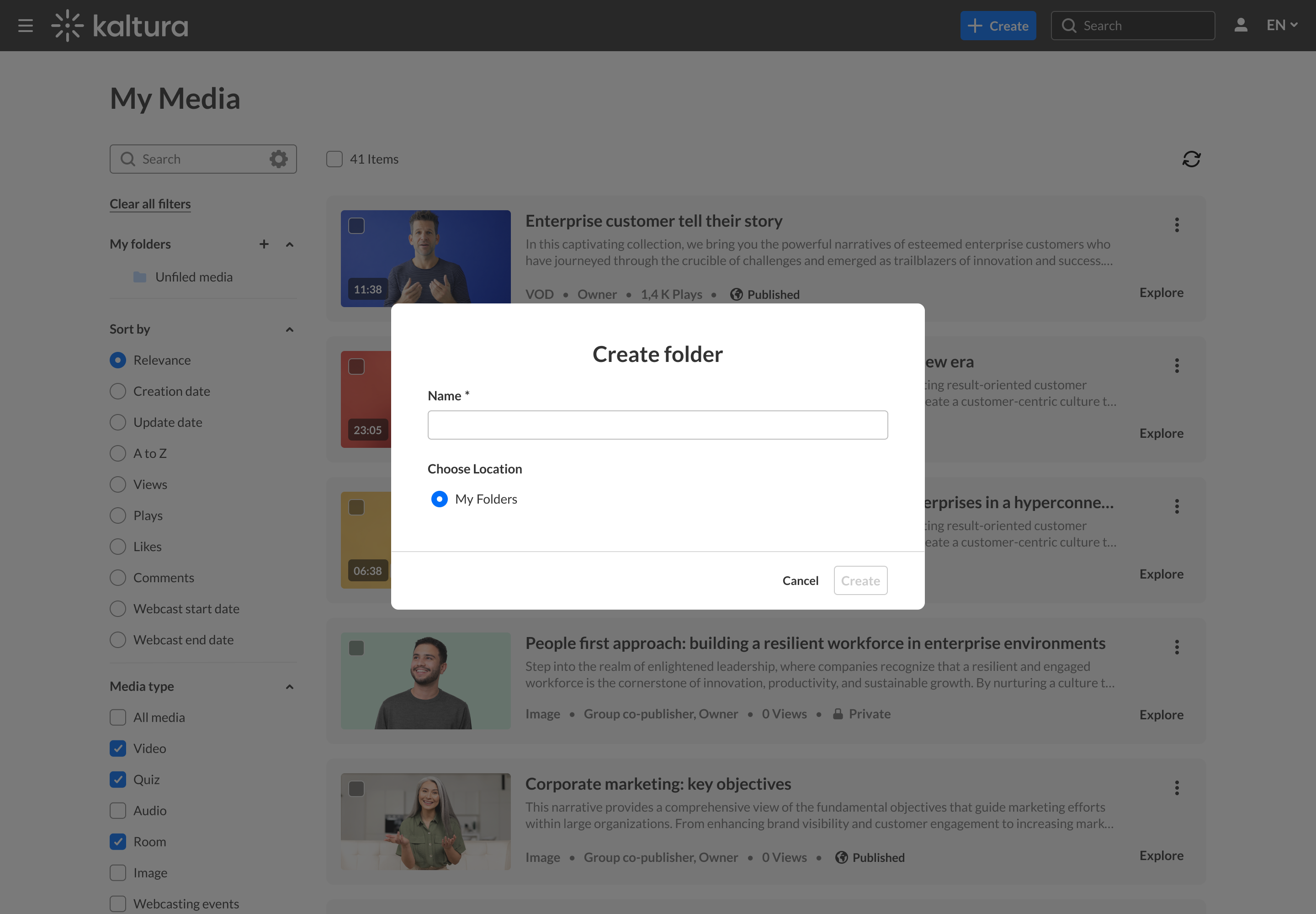Sort media by Creation date

tap(118, 391)
